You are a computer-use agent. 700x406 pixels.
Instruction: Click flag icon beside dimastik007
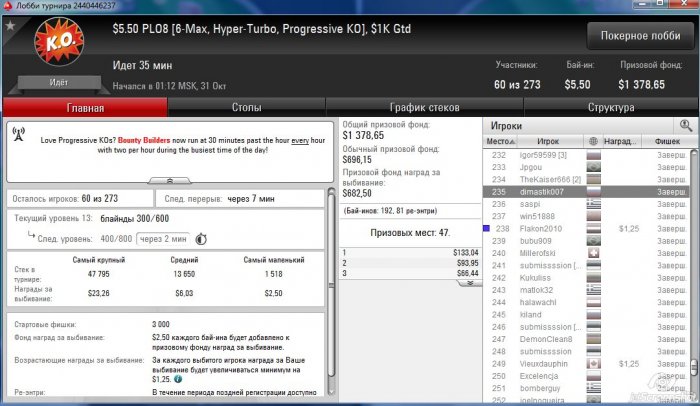(593, 192)
